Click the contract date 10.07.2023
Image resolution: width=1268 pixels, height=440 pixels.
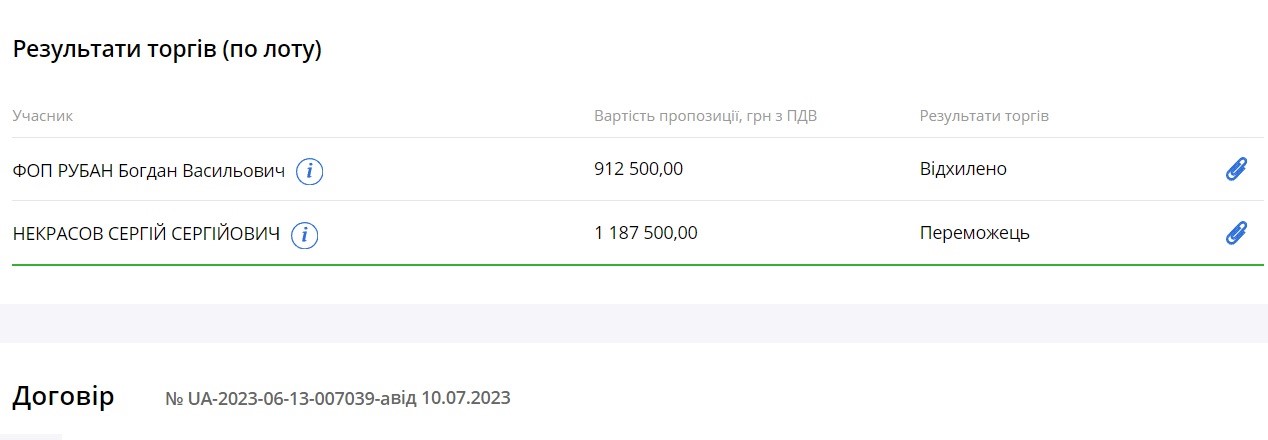[466, 398]
